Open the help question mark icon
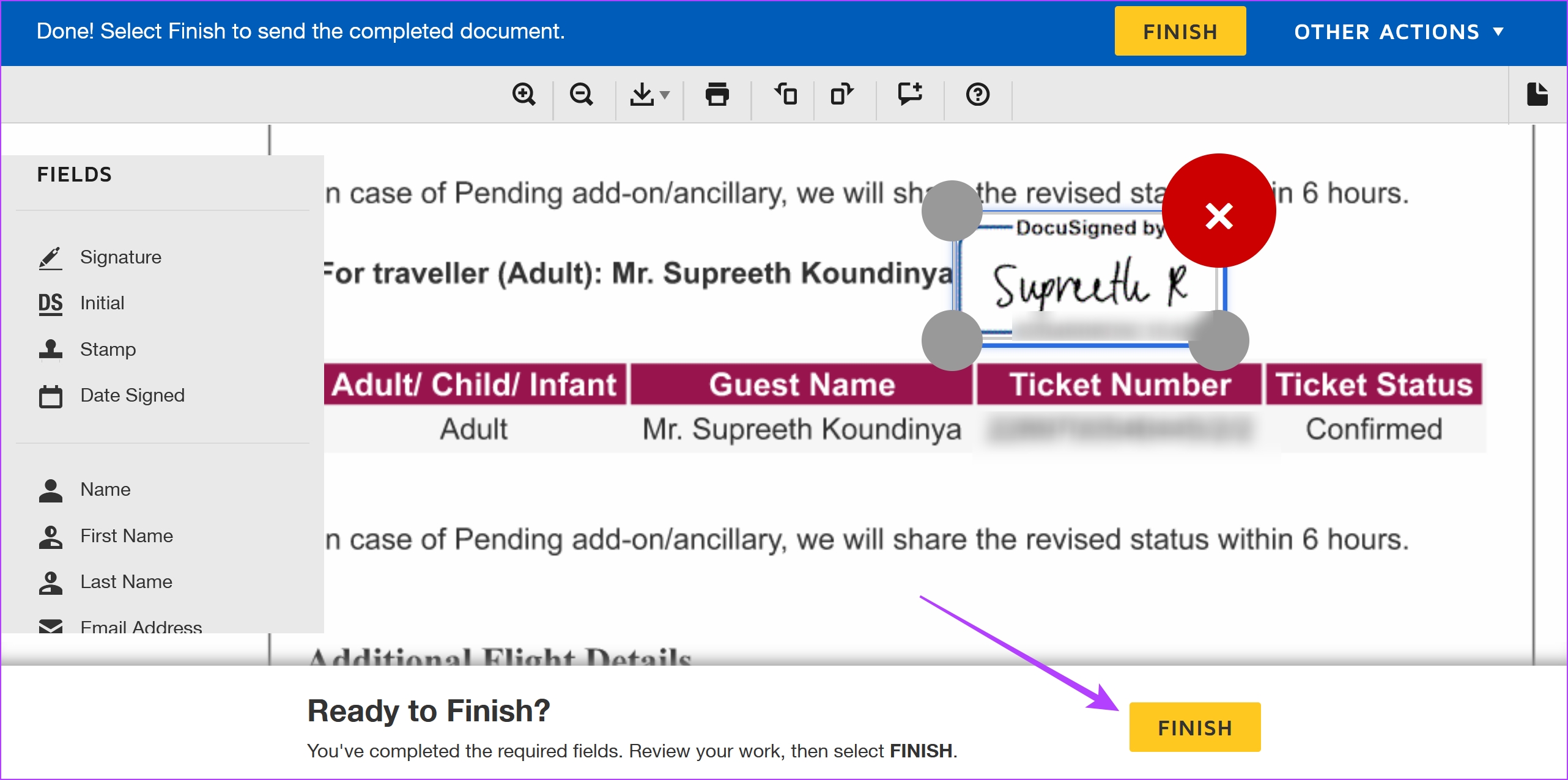This screenshot has height=780, width=1568. point(977,95)
